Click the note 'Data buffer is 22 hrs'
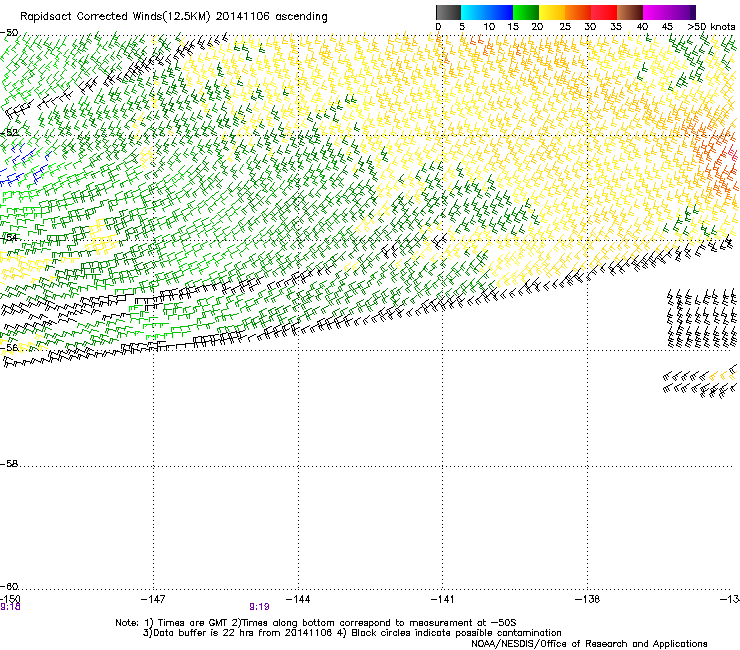The image size is (740, 650). coord(202,633)
